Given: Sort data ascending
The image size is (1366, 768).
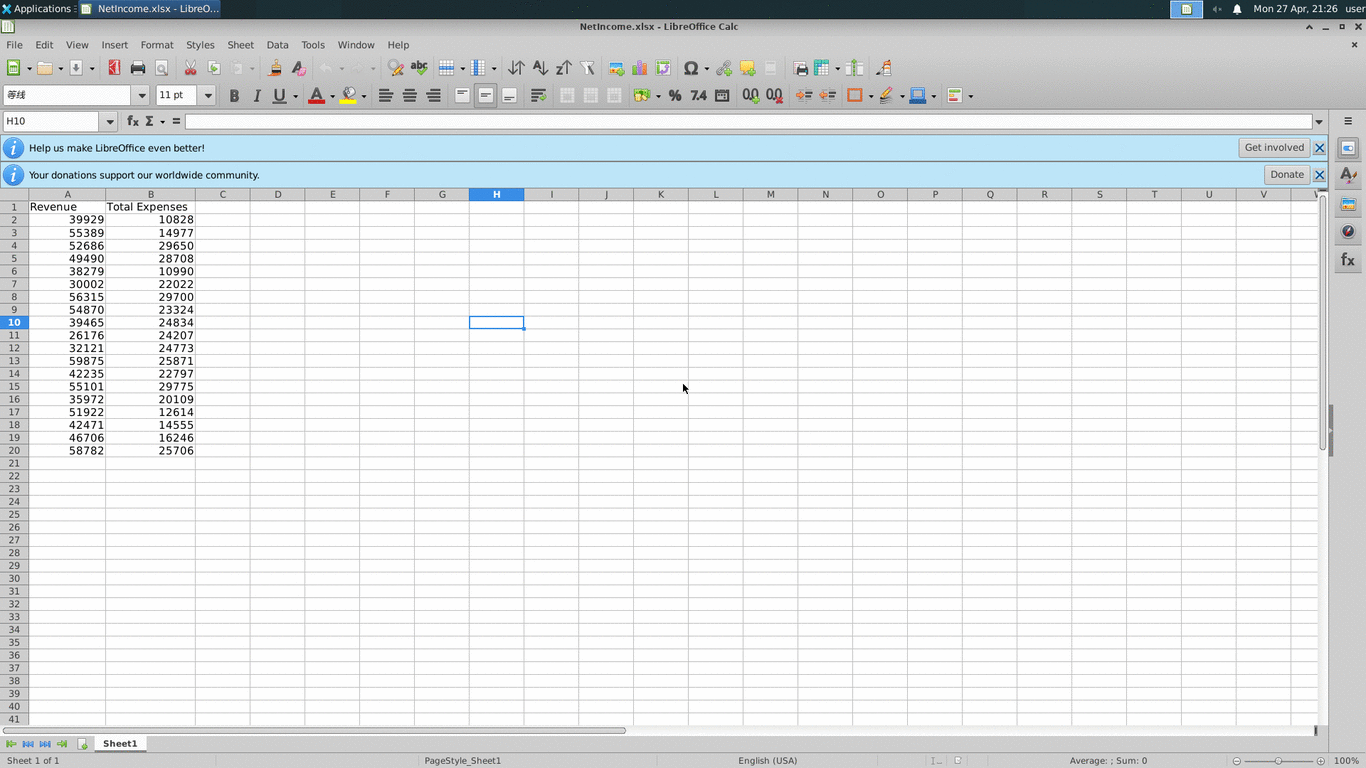Looking at the screenshot, I should (539, 67).
